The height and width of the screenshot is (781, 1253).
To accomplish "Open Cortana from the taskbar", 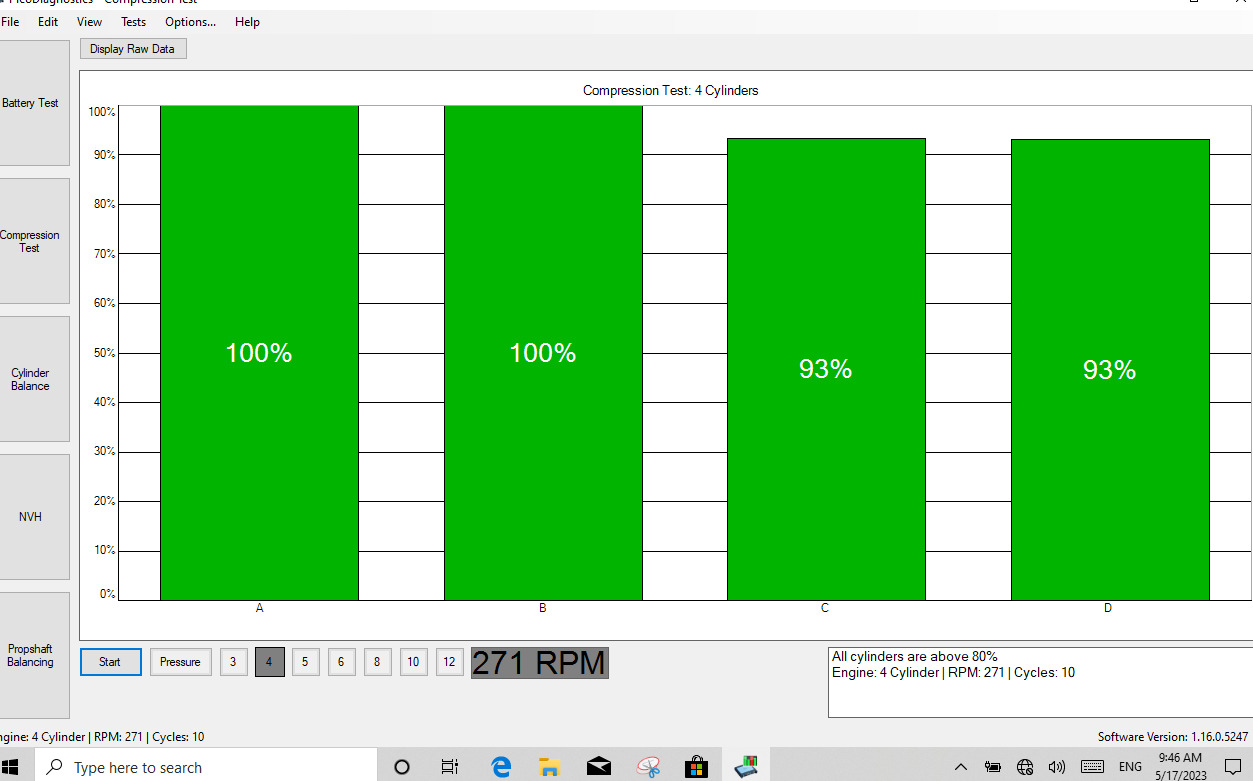I will (x=402, y=767).
